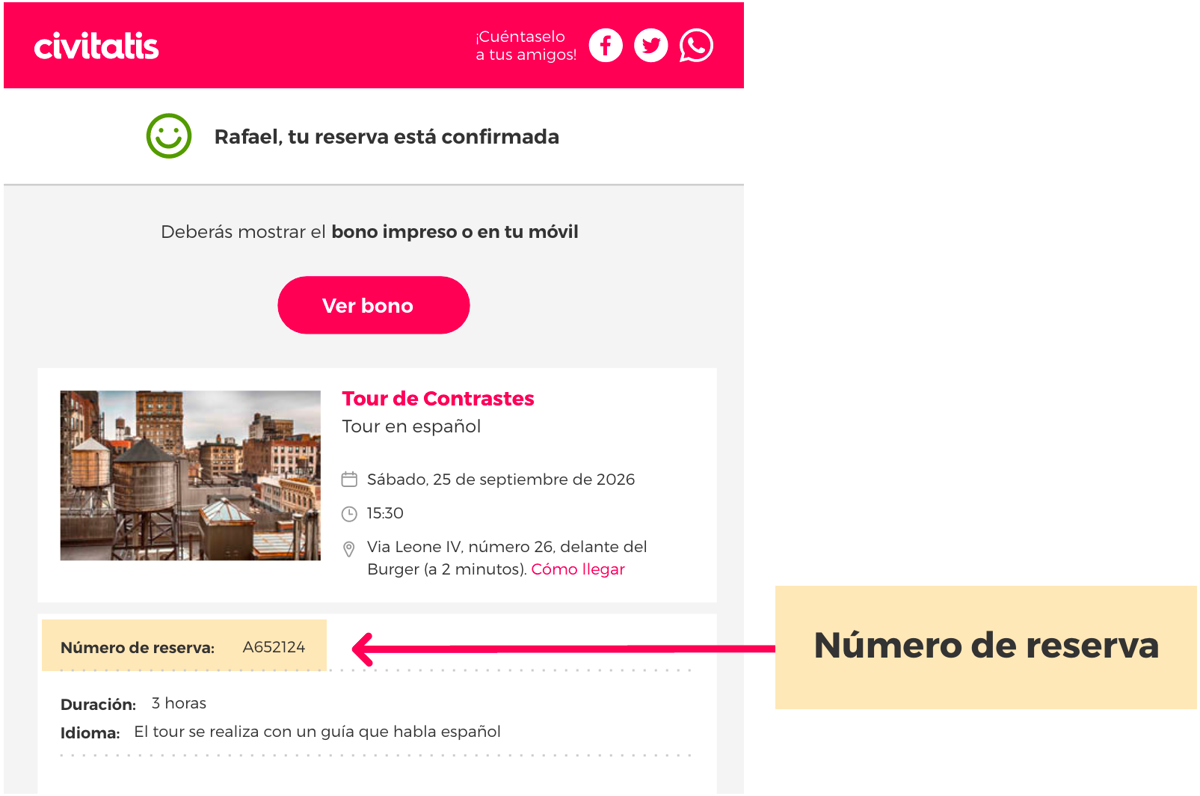Viewport: 1200px width, 796px height.
Task: Open the Tour de Contrastes title link
Action: 438,399
